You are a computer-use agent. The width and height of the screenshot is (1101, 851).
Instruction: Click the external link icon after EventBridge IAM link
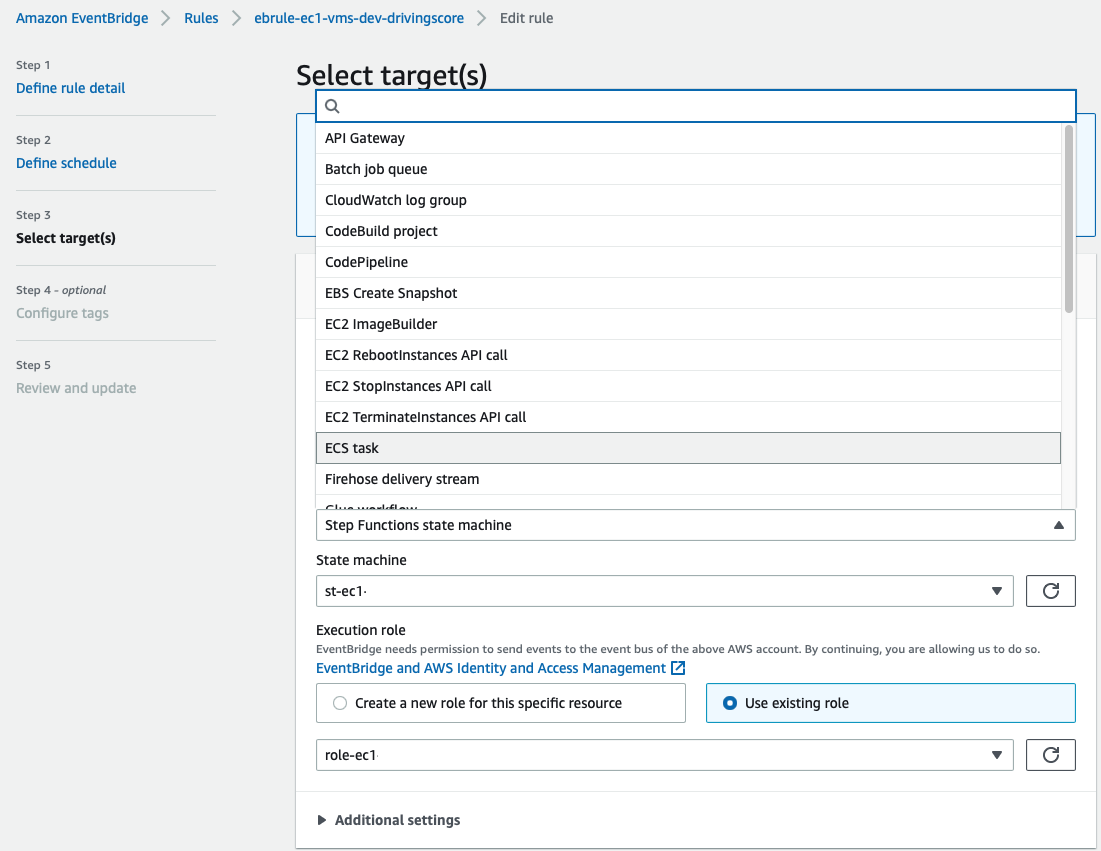point(678,668)
